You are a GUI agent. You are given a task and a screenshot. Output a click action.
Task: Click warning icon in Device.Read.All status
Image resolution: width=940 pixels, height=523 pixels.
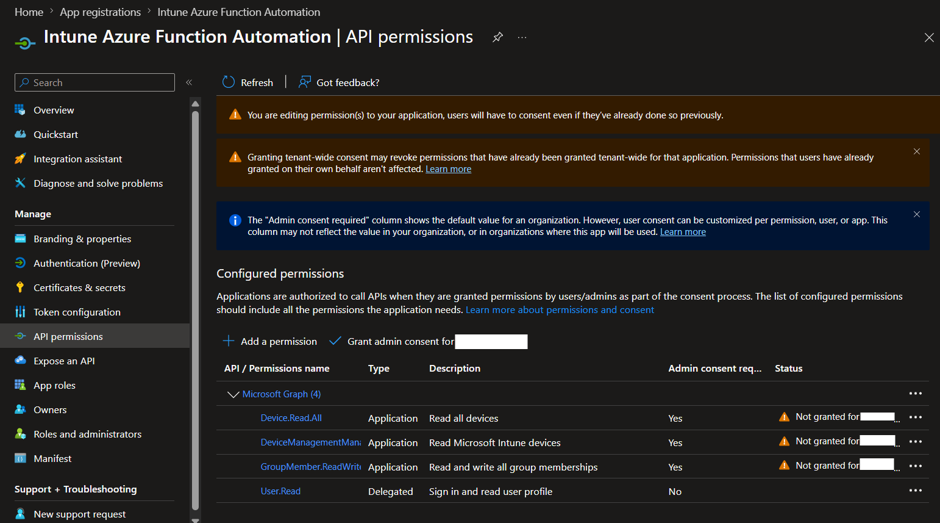coord(784,417)
